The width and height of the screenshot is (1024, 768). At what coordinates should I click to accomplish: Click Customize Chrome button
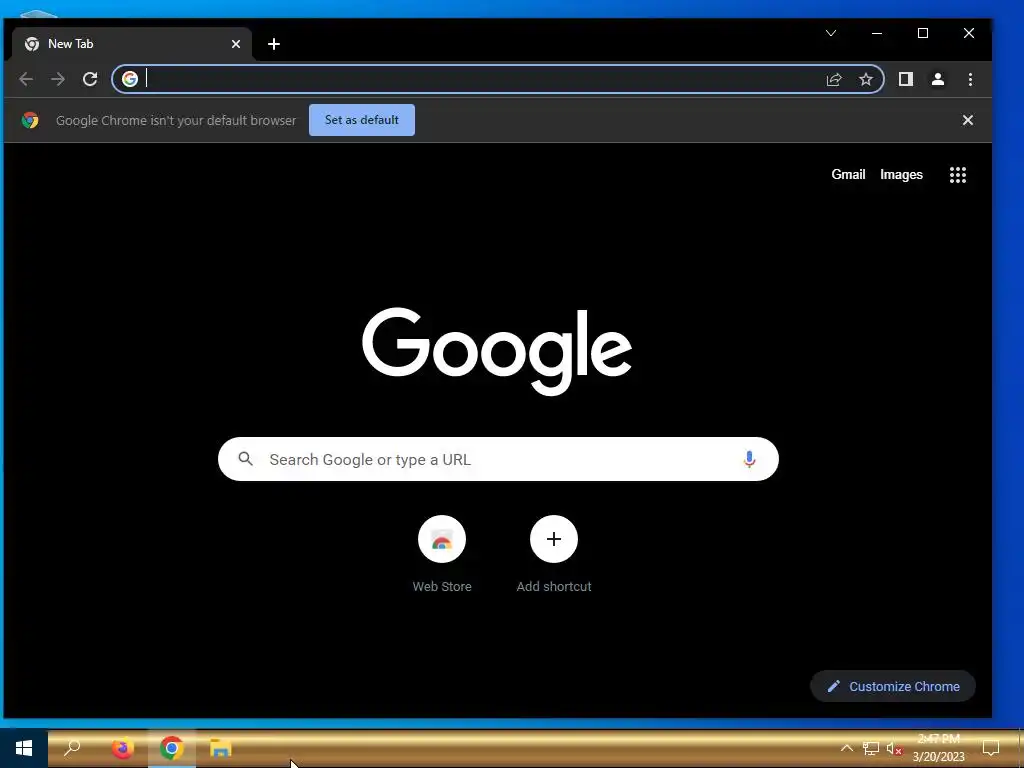(893, 686)
